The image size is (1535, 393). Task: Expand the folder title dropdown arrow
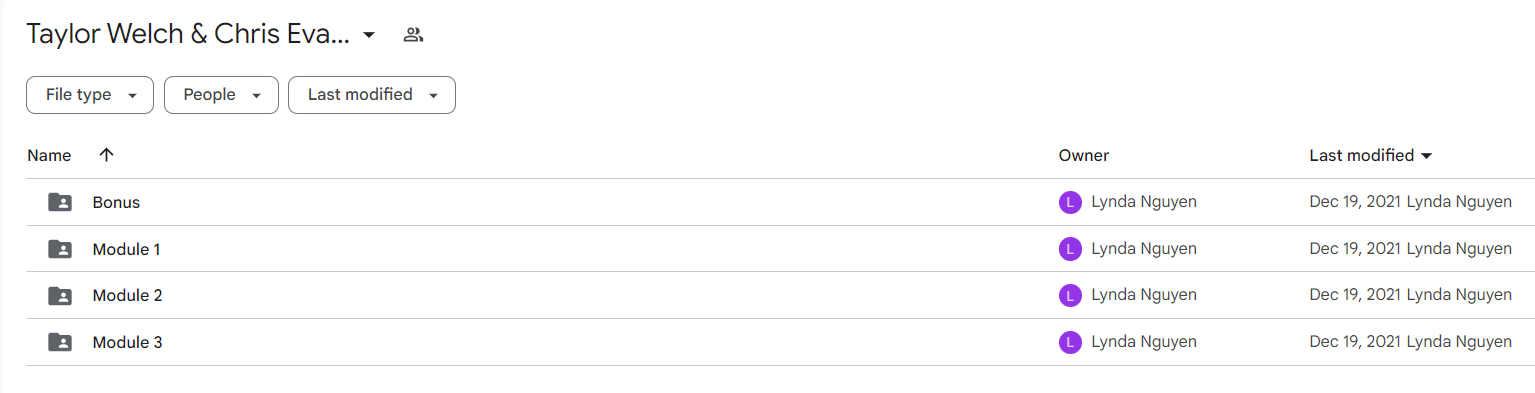coord(369,35)
